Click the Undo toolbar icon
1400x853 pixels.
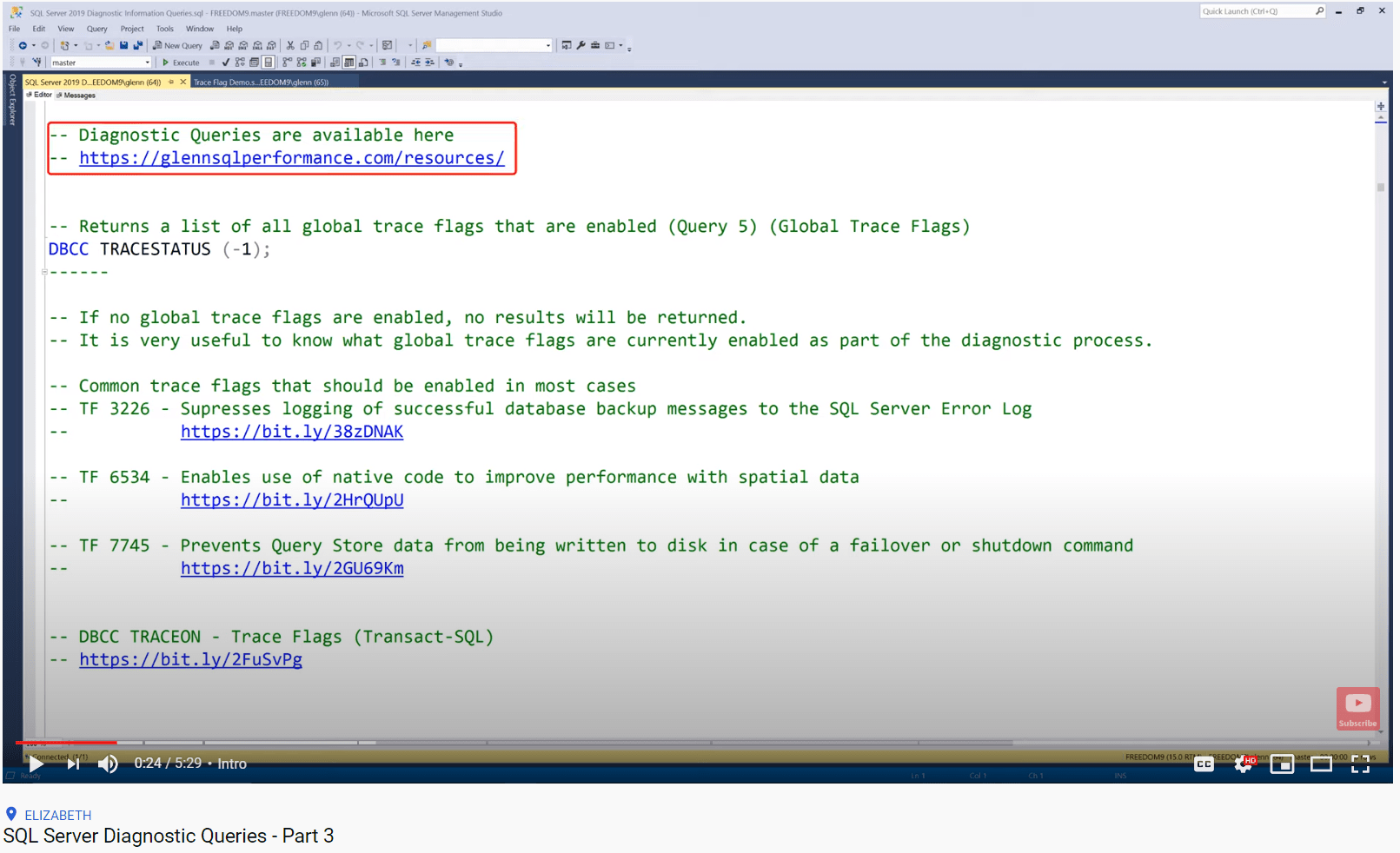[338, 45]
